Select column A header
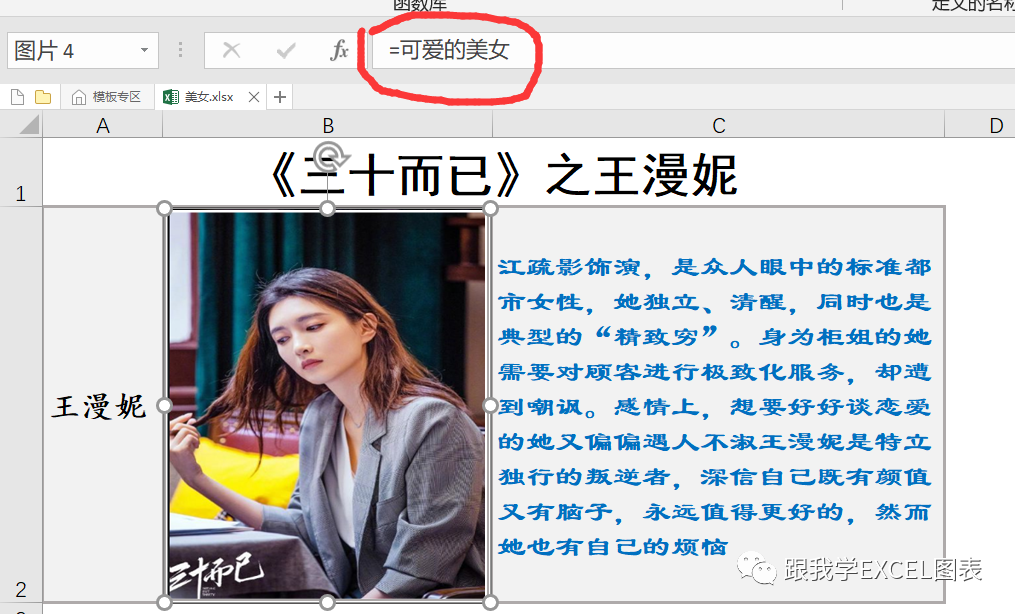The width and height of the screenshot is (1015, 614). coord(102,125)
